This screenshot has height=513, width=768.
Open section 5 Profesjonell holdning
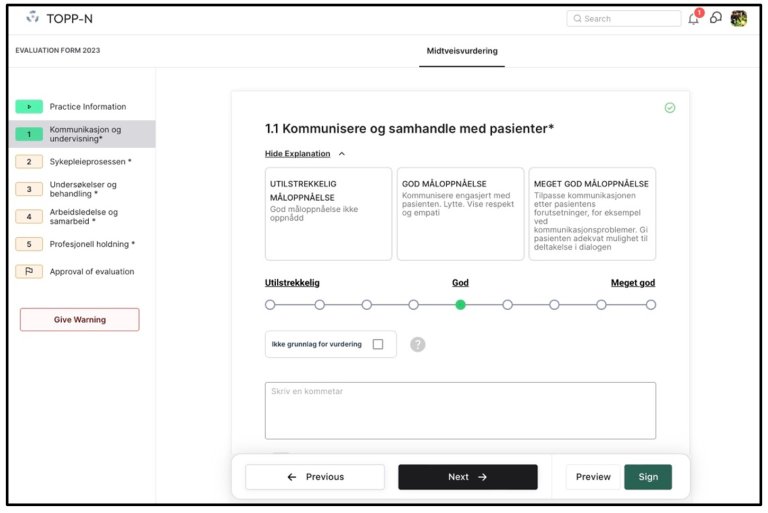click(91, 244)
